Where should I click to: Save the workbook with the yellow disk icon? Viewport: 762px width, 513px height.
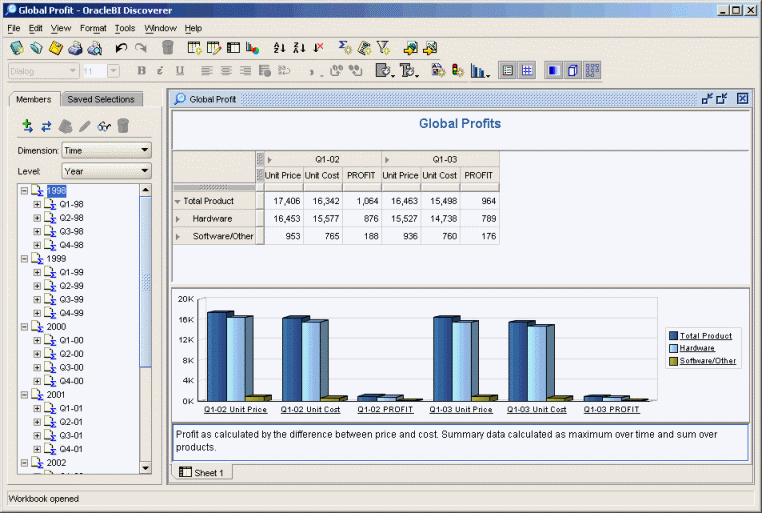pyautogui.click(x=56, y=48)
